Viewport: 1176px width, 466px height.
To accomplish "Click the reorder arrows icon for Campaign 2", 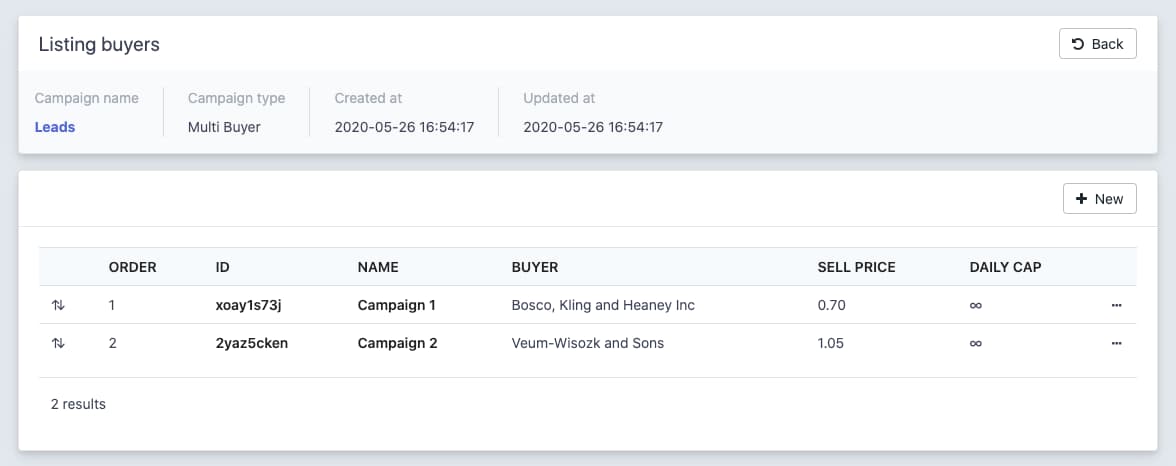I will pyautogui.click(x=58, y=343).
